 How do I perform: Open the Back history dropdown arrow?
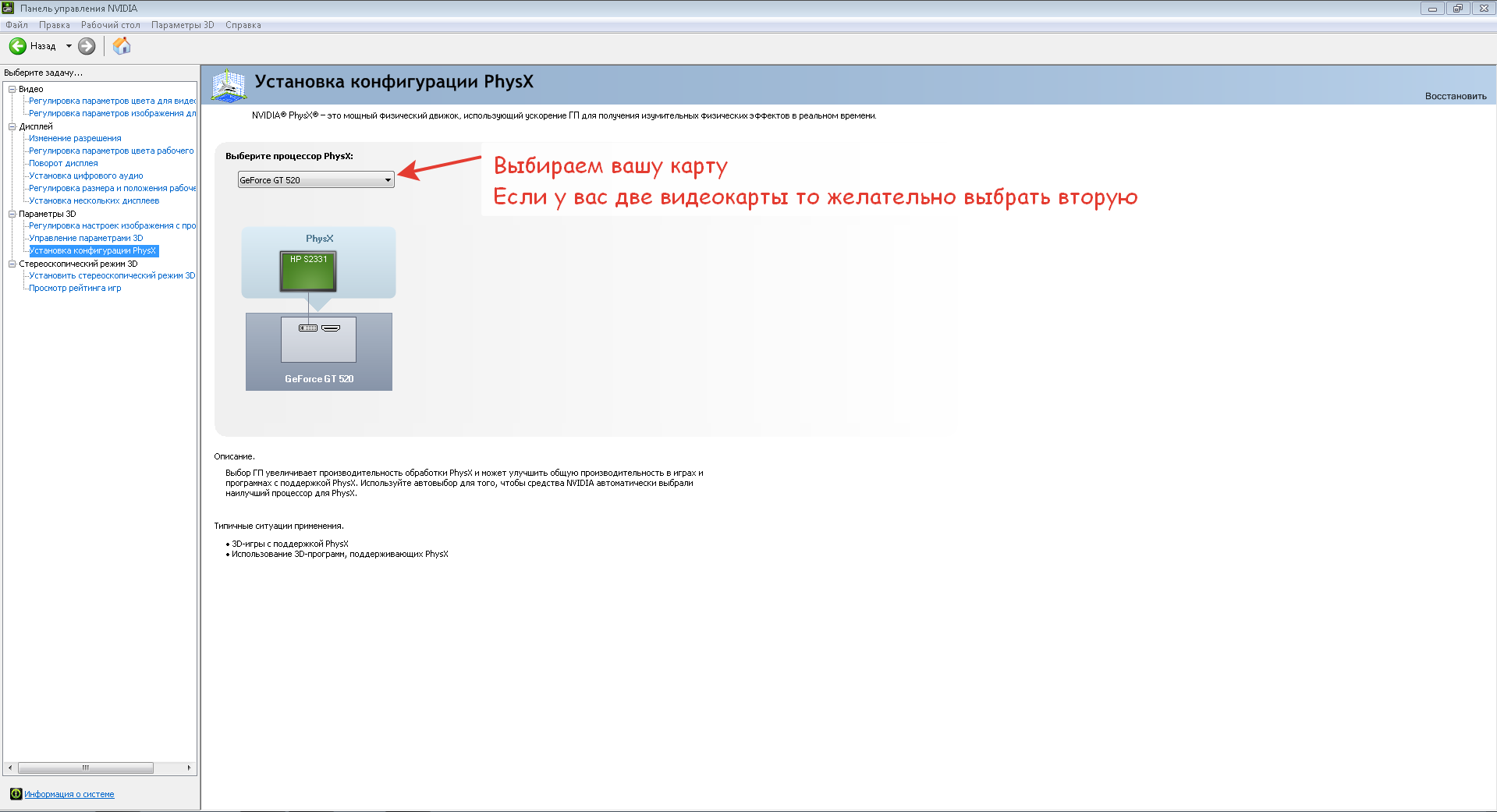(x=69, y=46)
